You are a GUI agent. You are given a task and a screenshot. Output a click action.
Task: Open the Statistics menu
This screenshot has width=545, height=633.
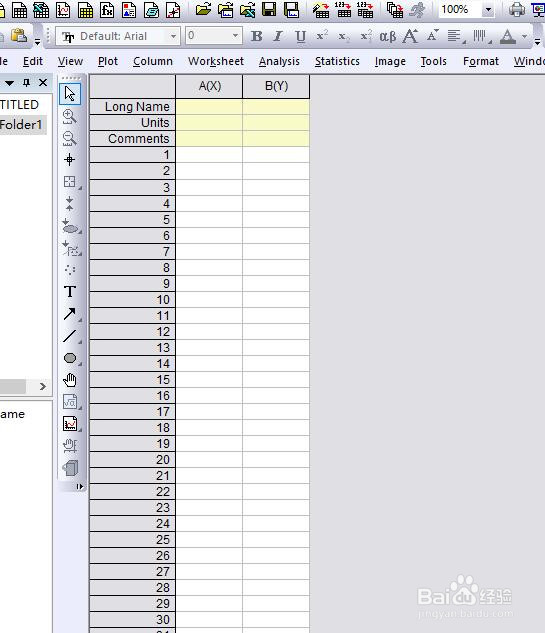337,61
